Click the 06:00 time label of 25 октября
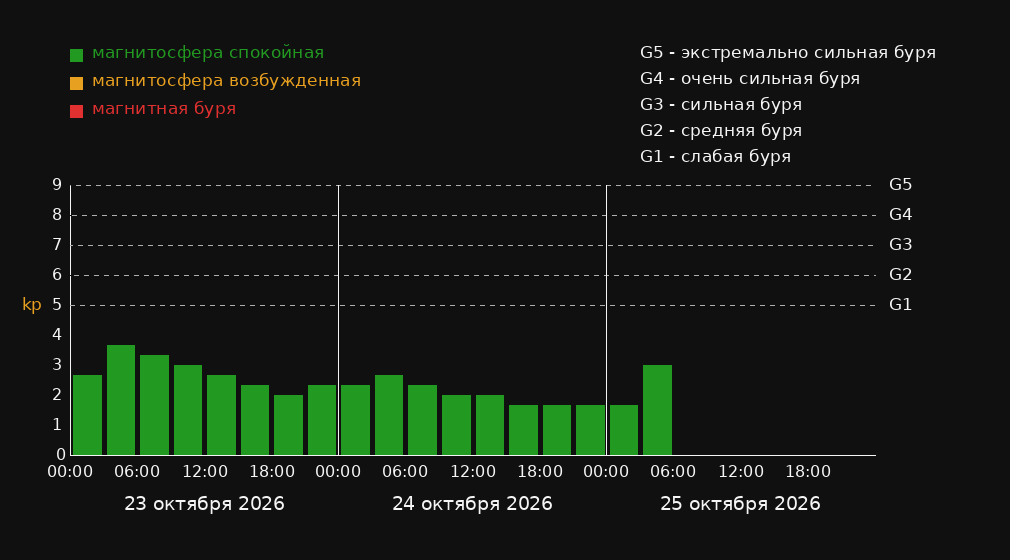The image size is (1010, 560). click(673, 472)
